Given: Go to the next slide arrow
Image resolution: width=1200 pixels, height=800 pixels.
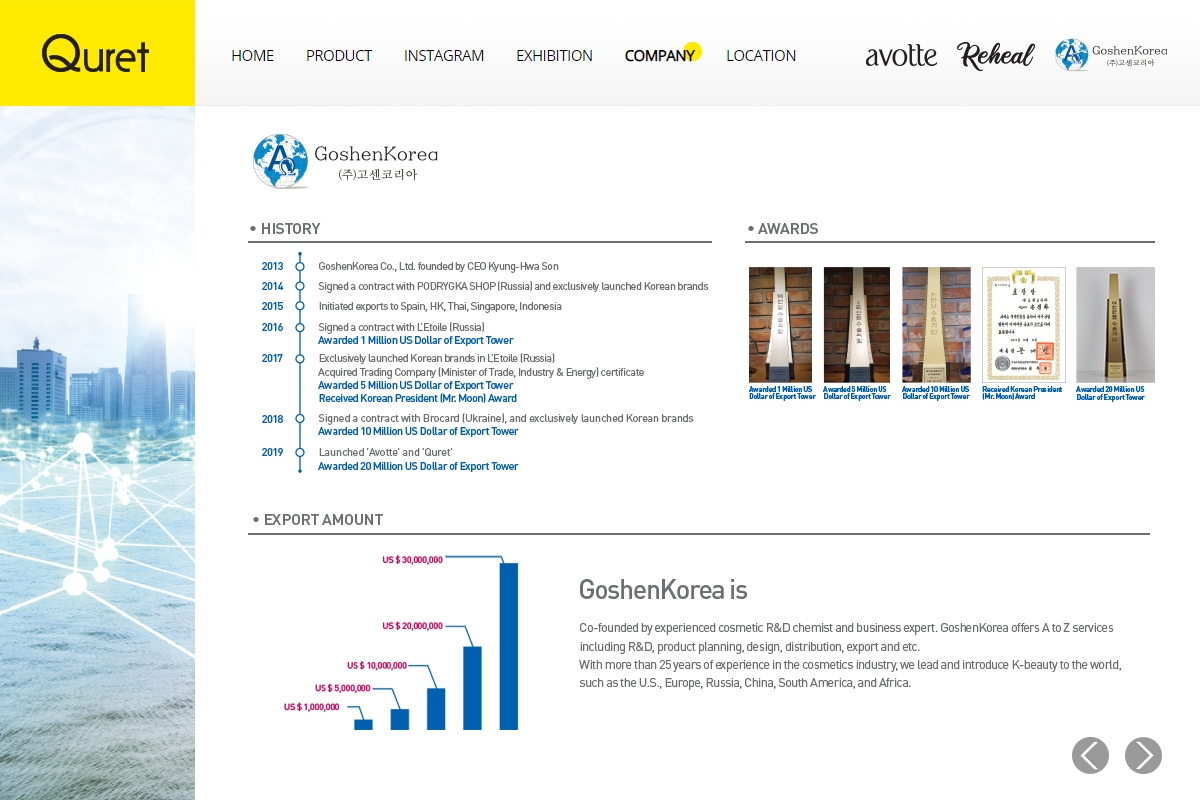Looking at the screenshot, I should tap(1143, 755).
